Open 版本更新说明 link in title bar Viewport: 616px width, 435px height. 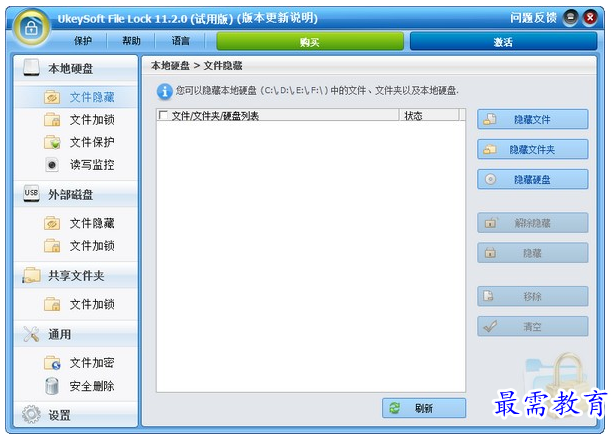coord(277,18)
